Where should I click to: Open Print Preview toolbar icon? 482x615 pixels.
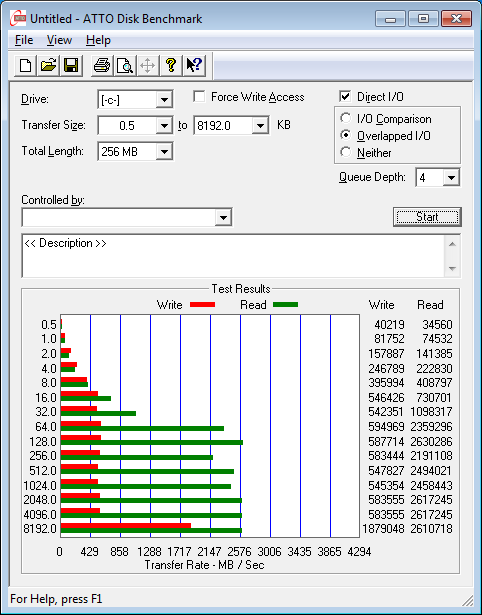[x=125, y=66]
